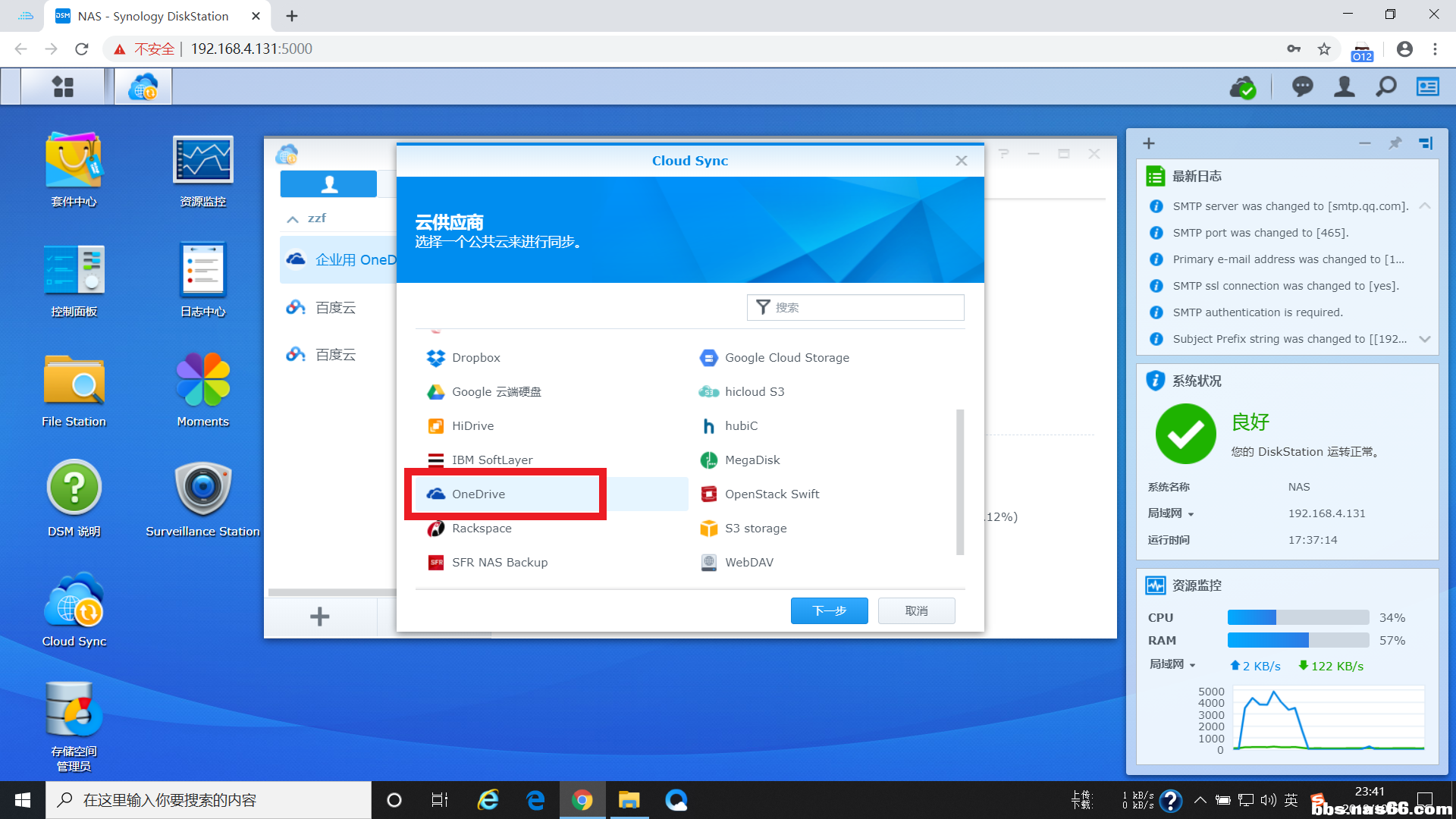Select Dropbox as cloud provider
This screenshot has width=1456, height=819.
coord(475,358)
